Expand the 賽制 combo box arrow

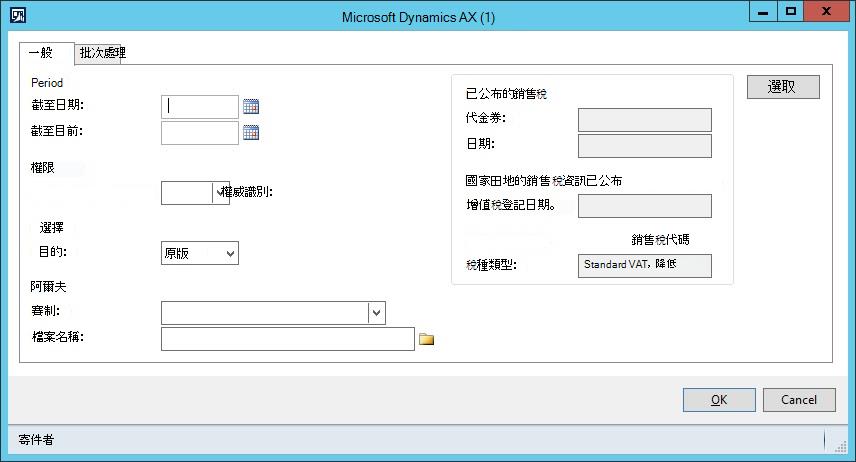[x=377, y=313]
